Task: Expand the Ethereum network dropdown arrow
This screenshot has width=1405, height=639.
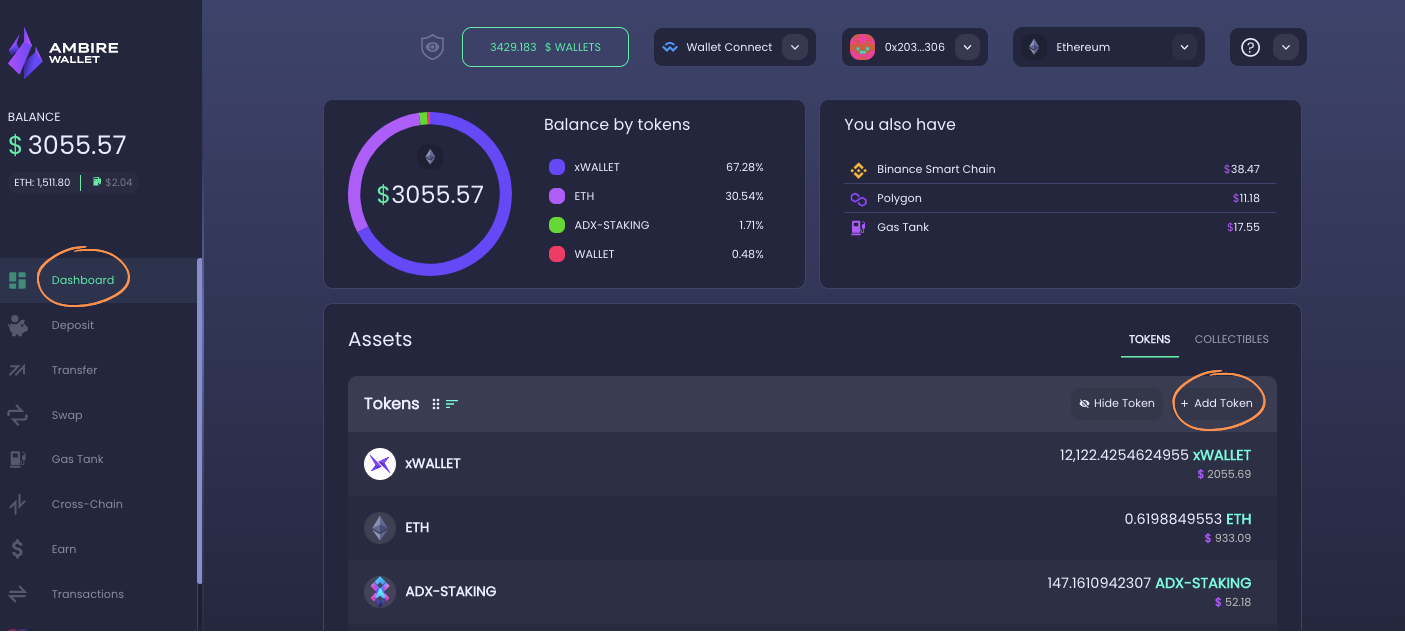Action: point(1184,47)
